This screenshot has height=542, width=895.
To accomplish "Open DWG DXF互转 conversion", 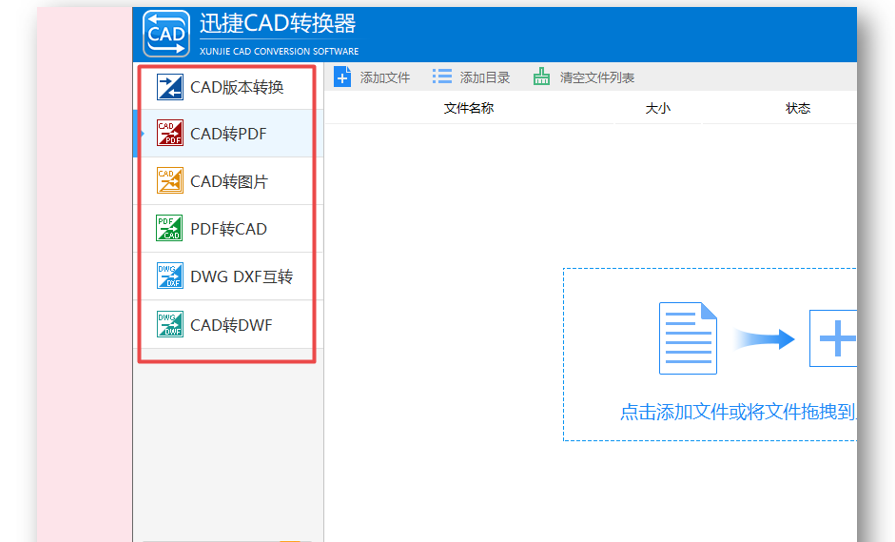I will [x=227, y=276].
